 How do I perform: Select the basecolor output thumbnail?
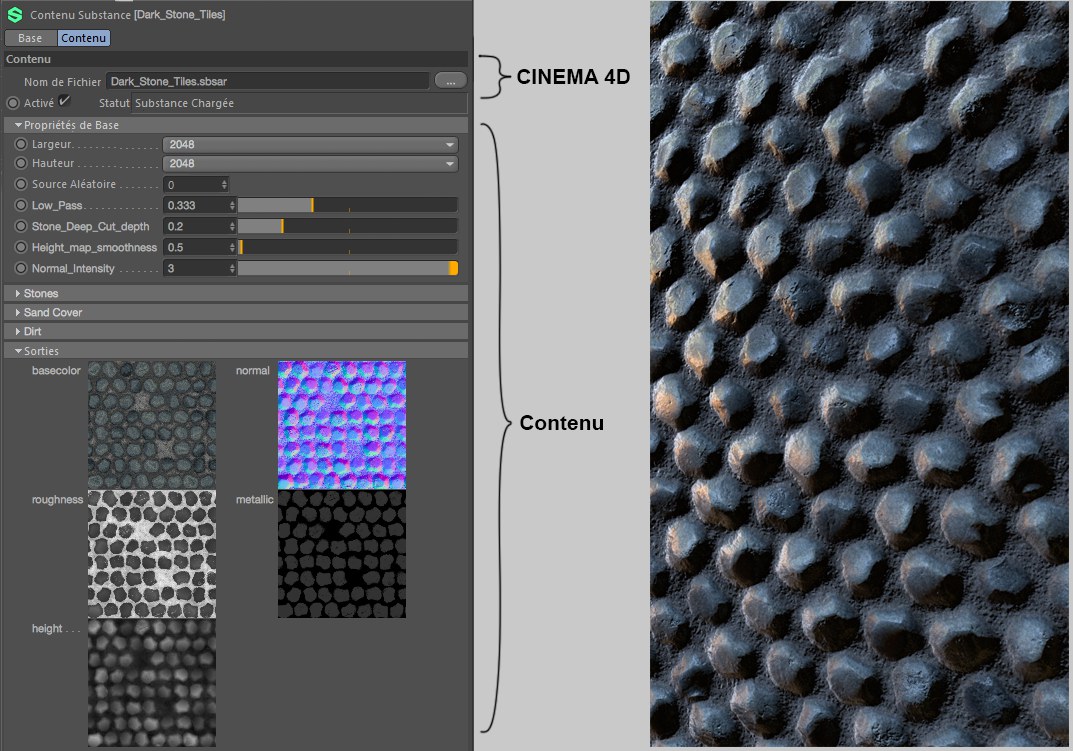151,424
